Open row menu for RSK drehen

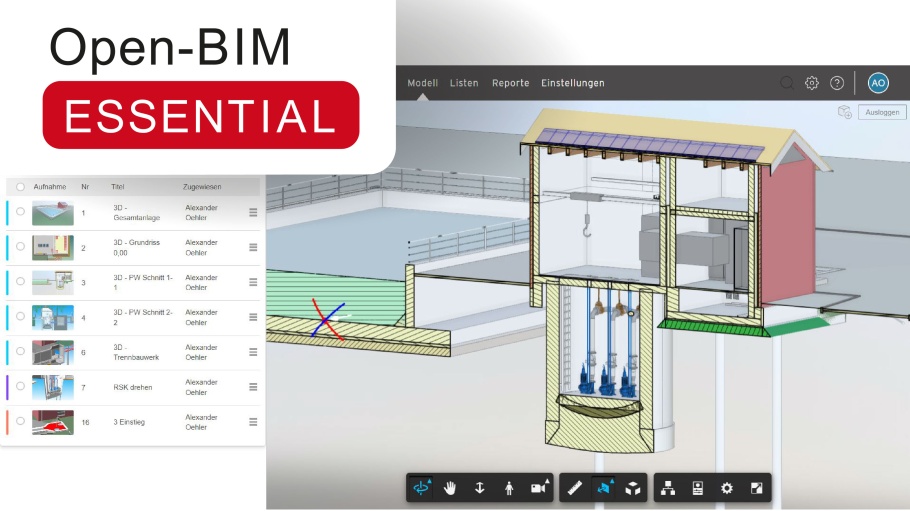(x=253, y=387)
